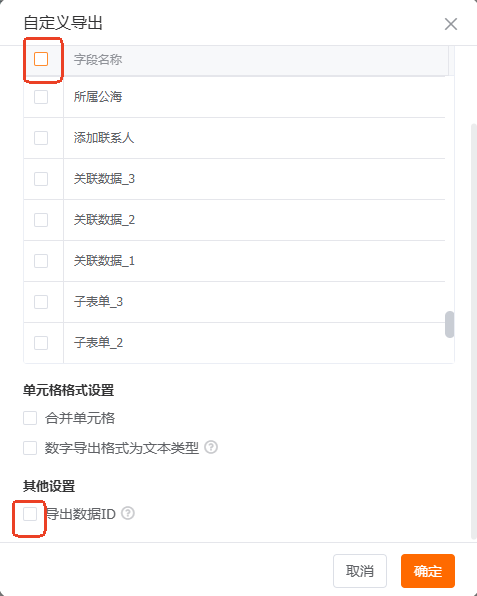Check the 所属公海 field
477x596 pixels.
tap(41, 97)
